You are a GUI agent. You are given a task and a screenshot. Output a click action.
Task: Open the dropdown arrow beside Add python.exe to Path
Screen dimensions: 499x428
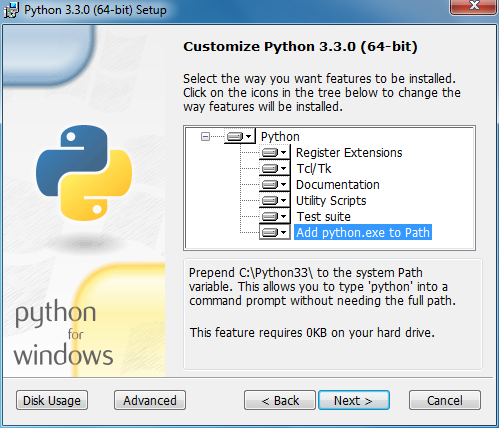(x=283, y=233)
